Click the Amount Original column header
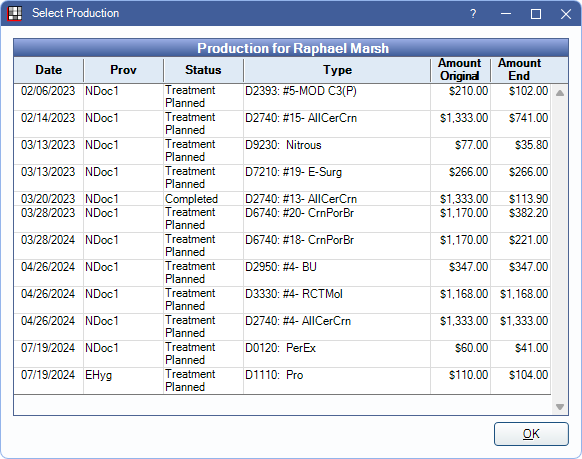This screenshot has height=459, width=582. click(460, 70)
